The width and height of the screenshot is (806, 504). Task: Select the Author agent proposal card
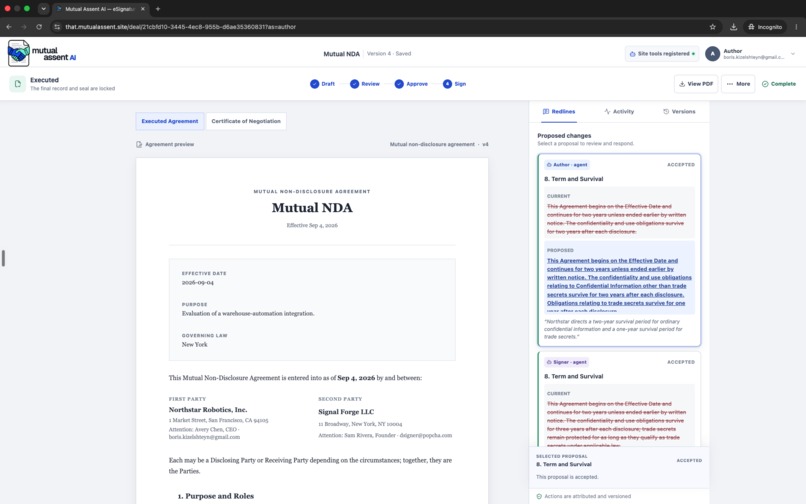click(619, 250)
